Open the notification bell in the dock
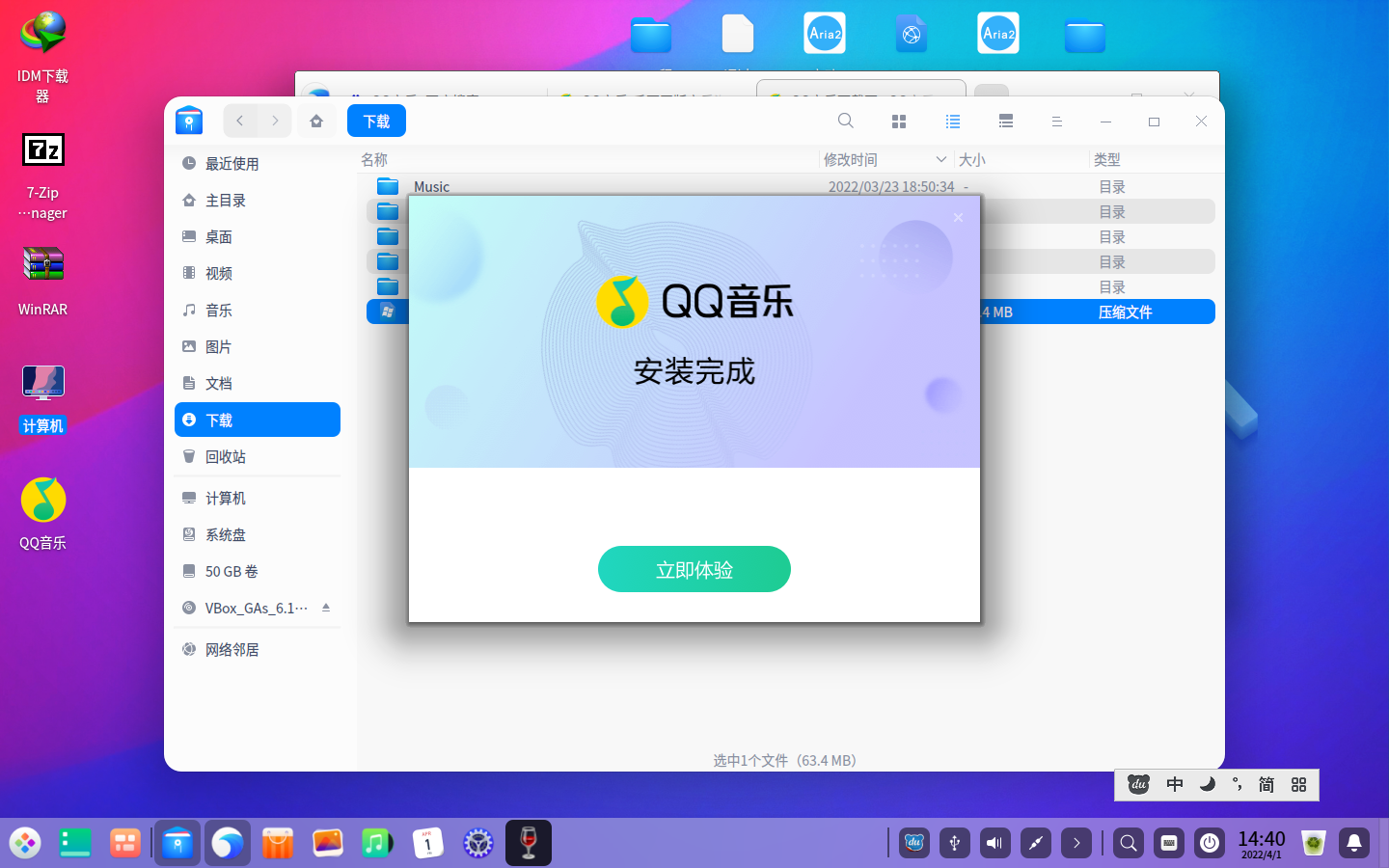Screen dimensions: 1389x868 coord(1354,843)
